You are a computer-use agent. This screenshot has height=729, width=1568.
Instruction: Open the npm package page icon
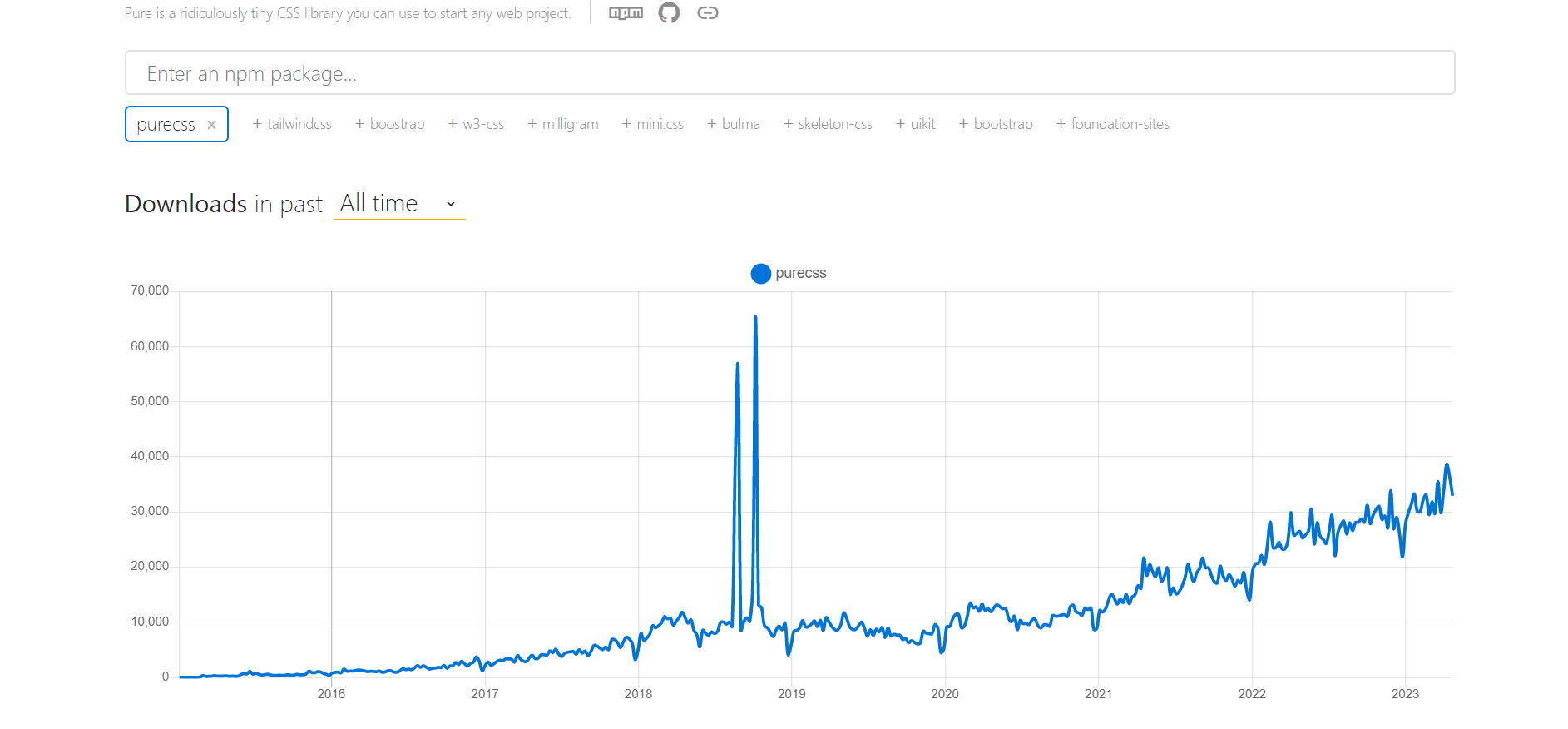click(626, 13)
